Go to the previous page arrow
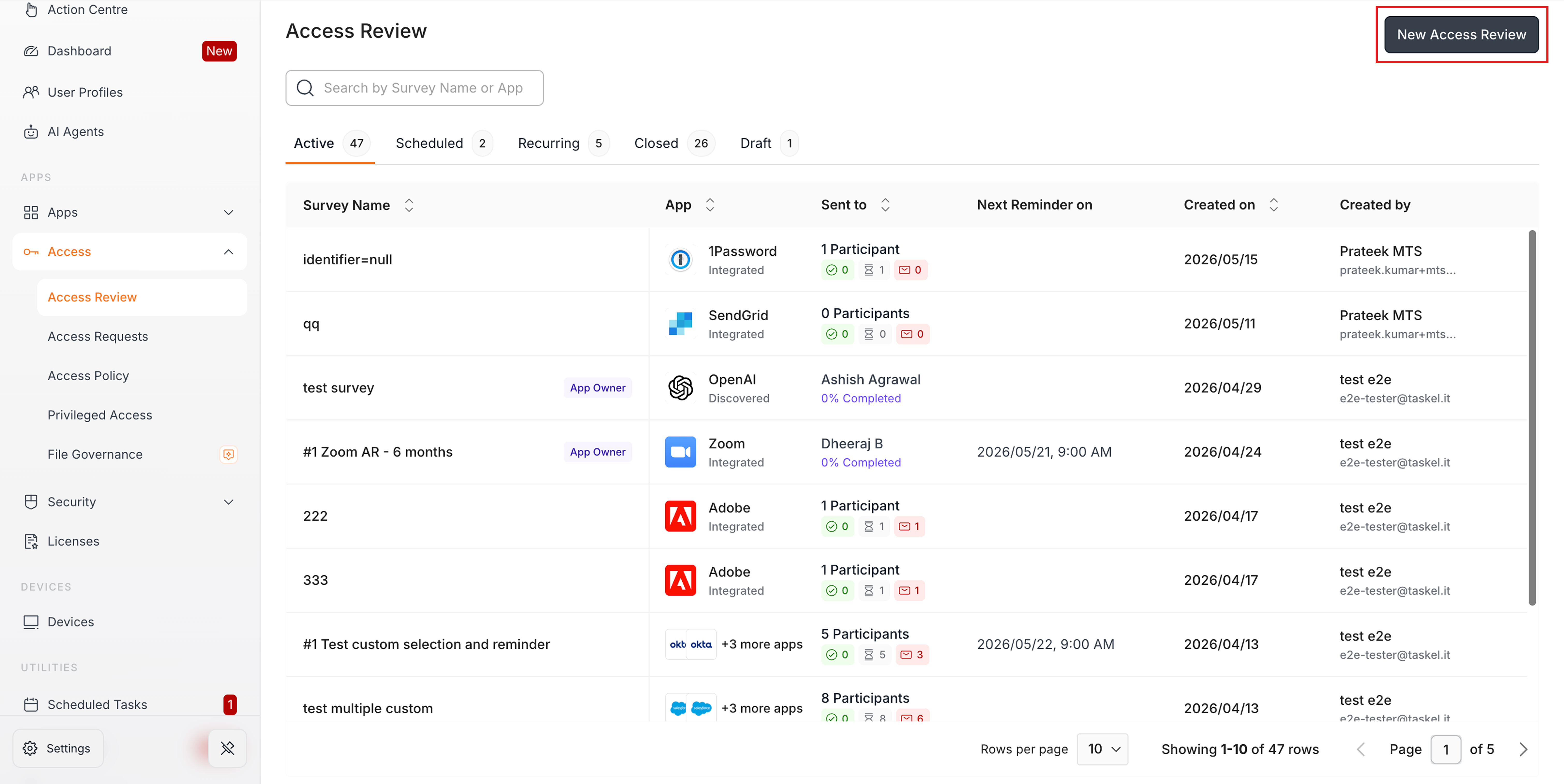Image resolution: width=1564 pixels, height=784 pixels. 1361,749
